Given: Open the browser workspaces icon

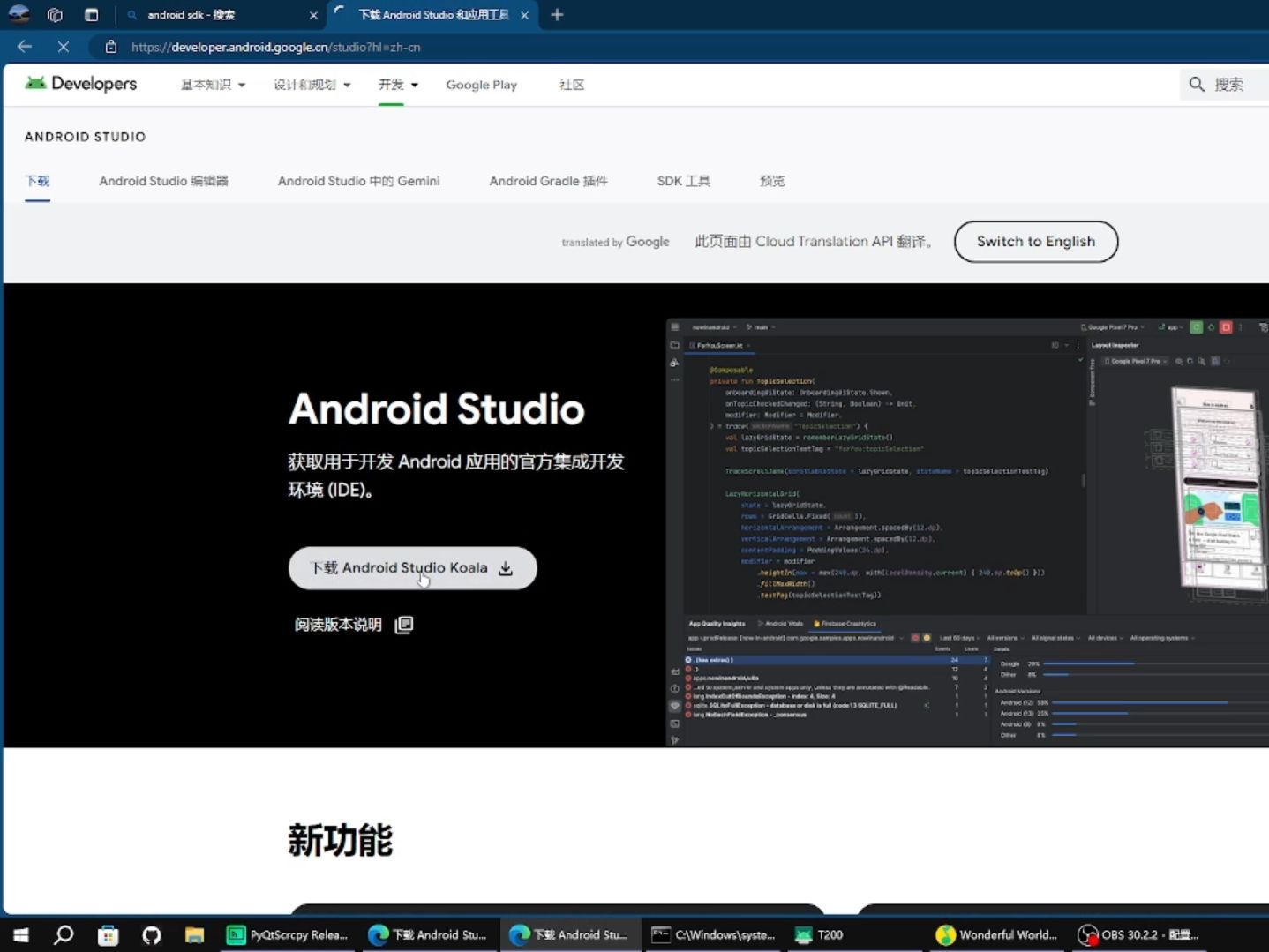Looking at the screenshot, I should (55, 15).
